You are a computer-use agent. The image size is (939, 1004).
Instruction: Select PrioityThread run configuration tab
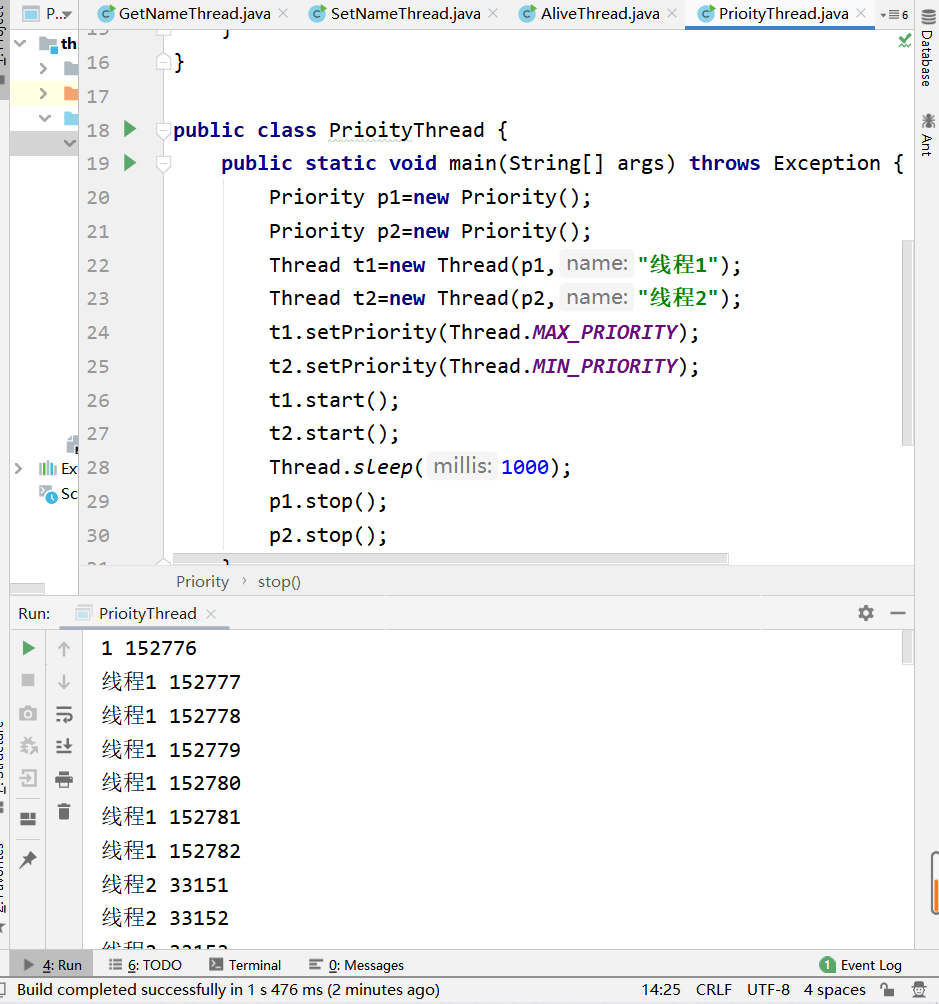coord(147,613)
